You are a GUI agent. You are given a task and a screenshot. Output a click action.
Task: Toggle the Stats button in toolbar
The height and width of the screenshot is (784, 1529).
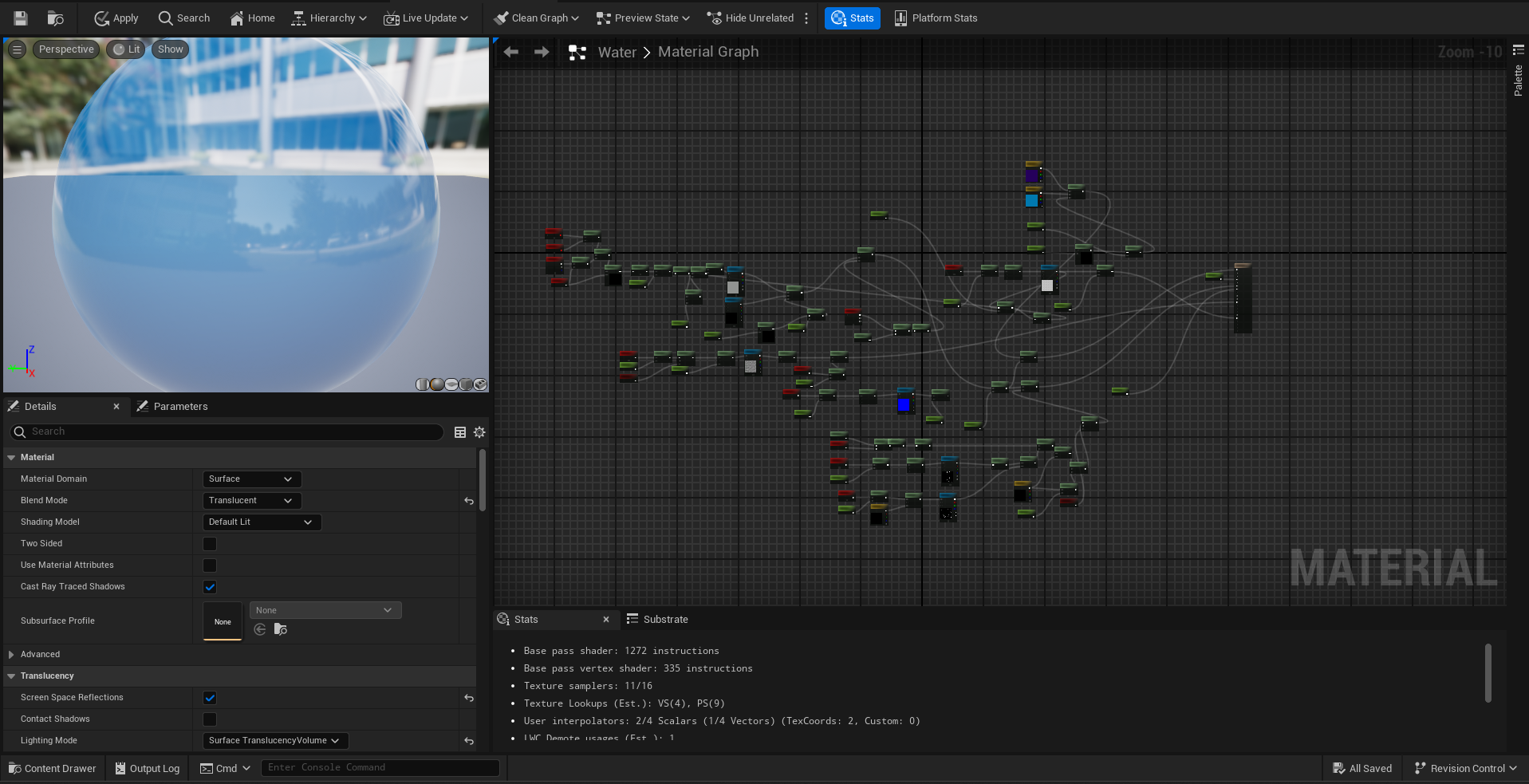pos(852,18)
